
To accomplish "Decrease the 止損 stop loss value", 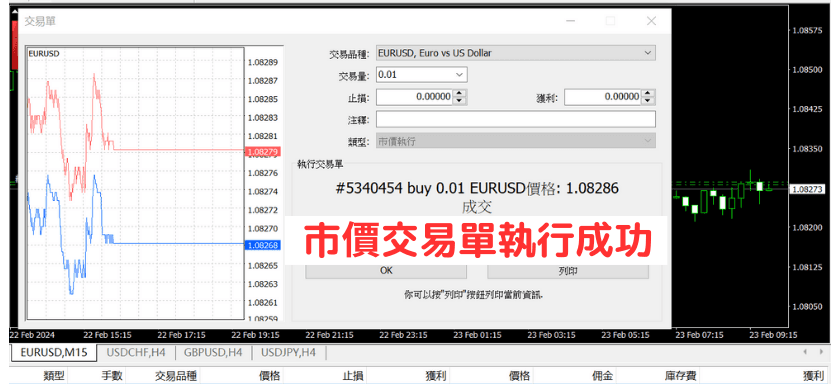I will 460,101.
